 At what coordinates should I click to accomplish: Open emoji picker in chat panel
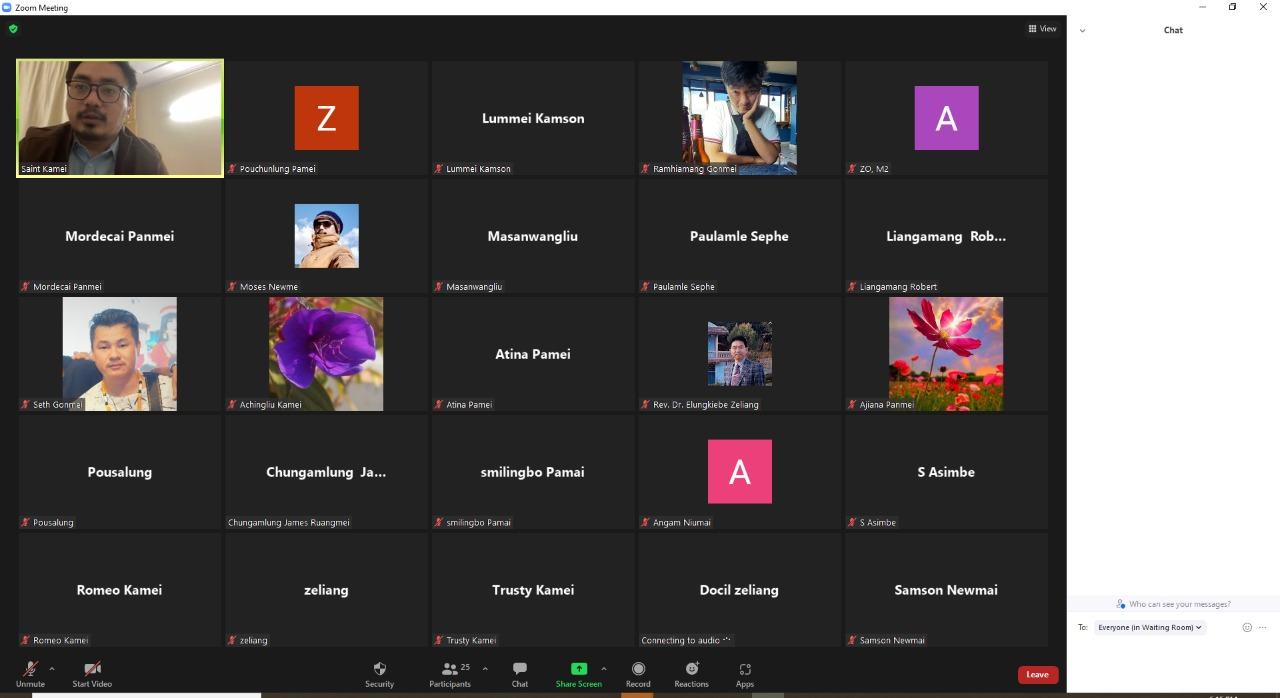tap(1247, 627)
